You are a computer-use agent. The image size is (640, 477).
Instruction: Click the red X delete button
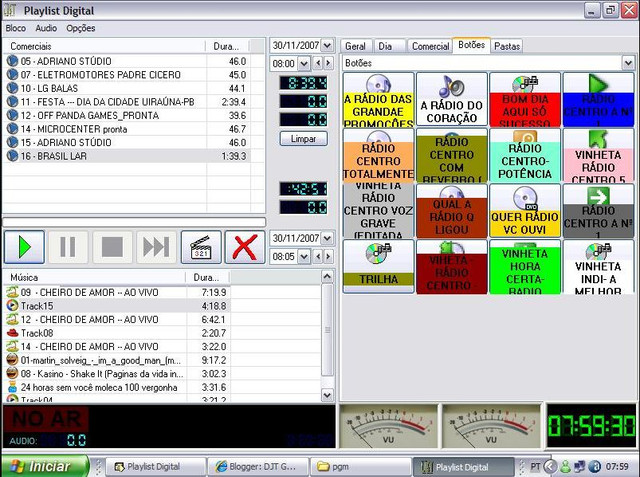click(x=244, y=247)
